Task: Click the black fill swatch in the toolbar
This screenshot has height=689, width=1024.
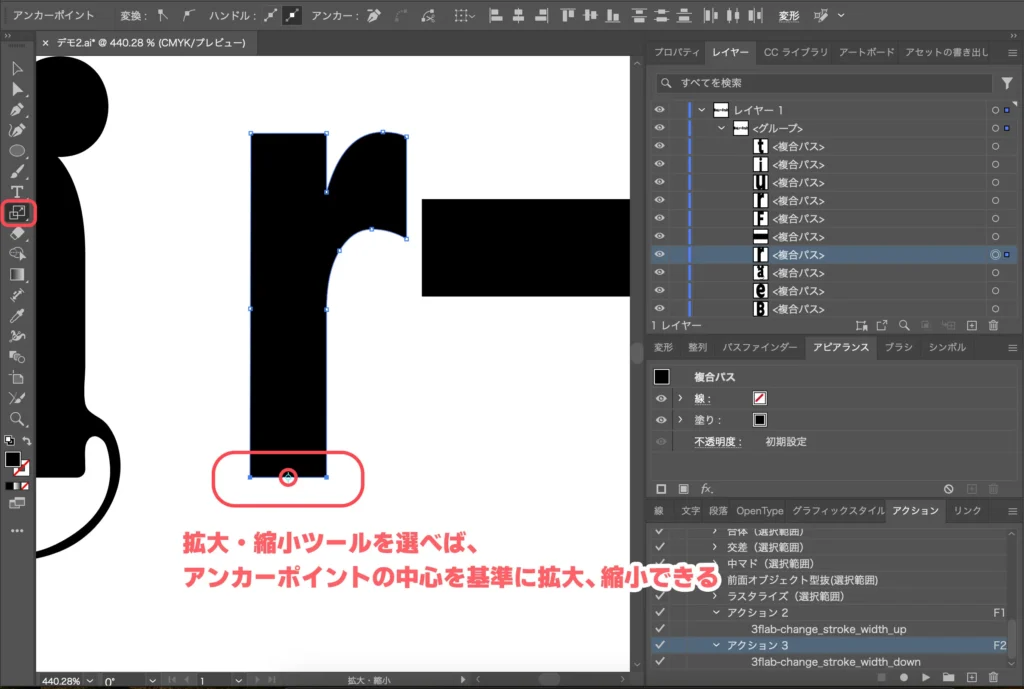Action: click(x=14, y=458)
